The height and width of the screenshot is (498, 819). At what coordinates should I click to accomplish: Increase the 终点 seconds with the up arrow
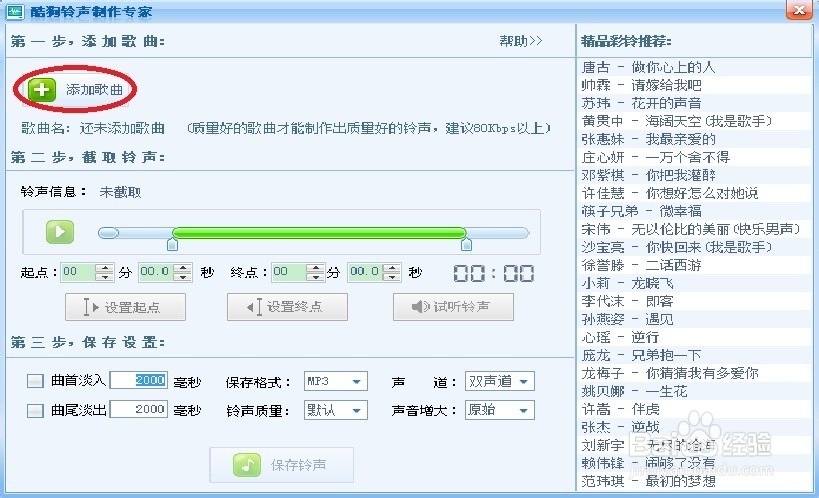click(x=392, y=268)
